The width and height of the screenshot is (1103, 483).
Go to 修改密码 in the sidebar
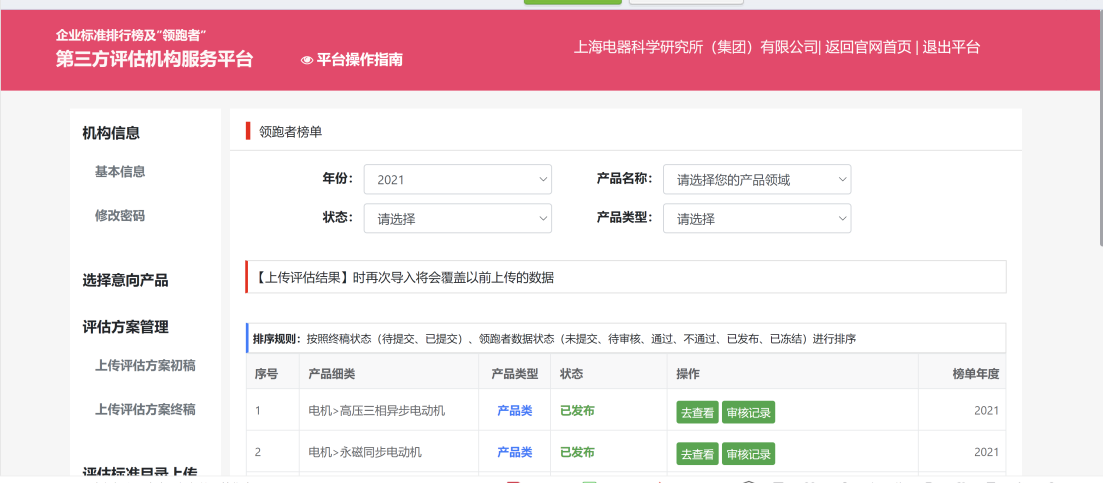click(120, 216)
